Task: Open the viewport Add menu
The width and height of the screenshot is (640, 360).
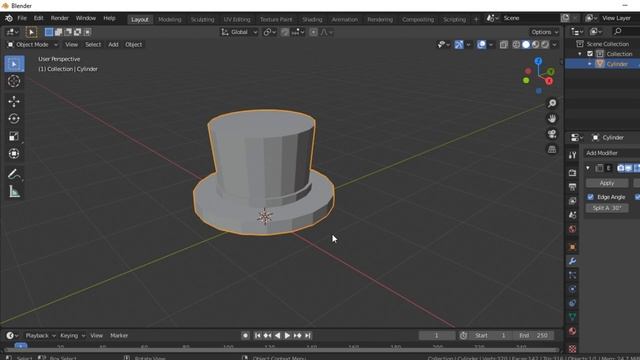Action: point(113,44)
